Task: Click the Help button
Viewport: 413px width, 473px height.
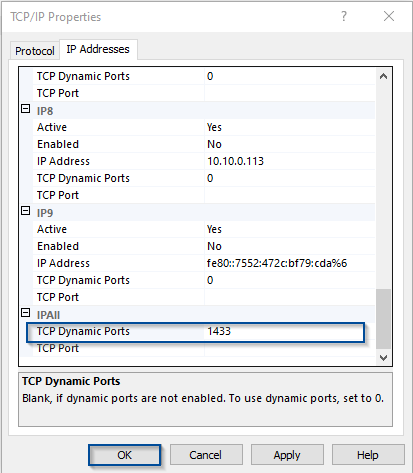Action: tap(368, 455)
